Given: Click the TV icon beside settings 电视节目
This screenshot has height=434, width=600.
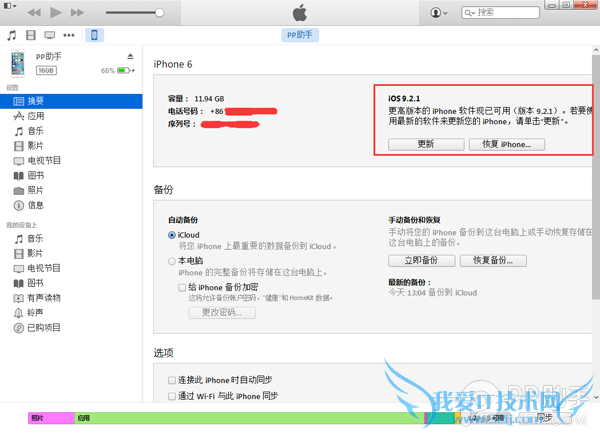Looking at the screenshot, I should pyautogui.click(x=19, y=161).
